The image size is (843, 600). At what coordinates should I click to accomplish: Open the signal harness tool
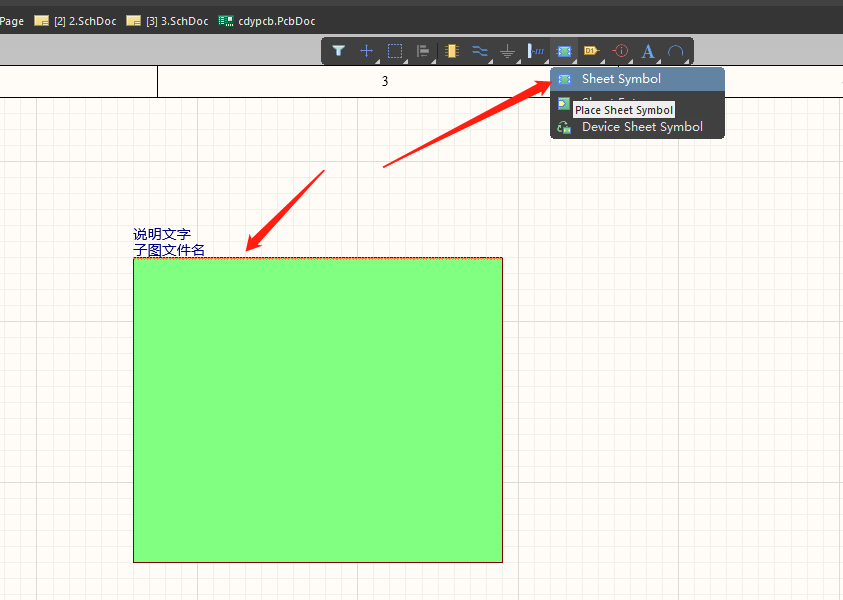(x=535, y=51)
